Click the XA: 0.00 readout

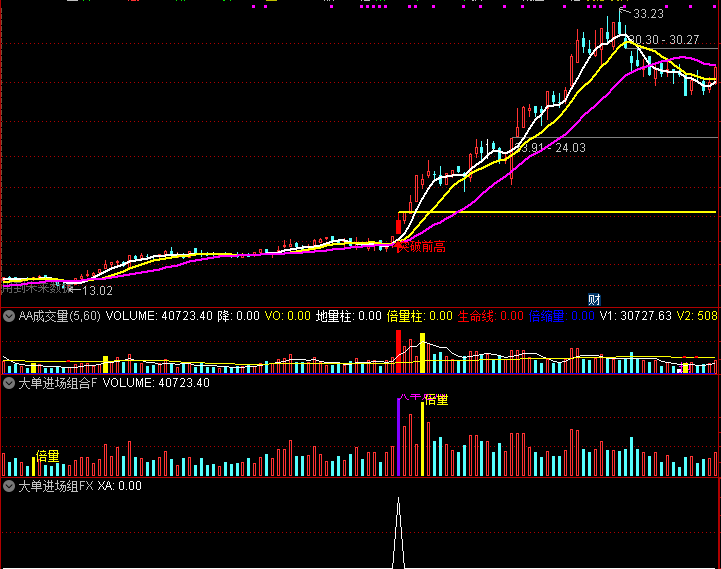(120, 486)
